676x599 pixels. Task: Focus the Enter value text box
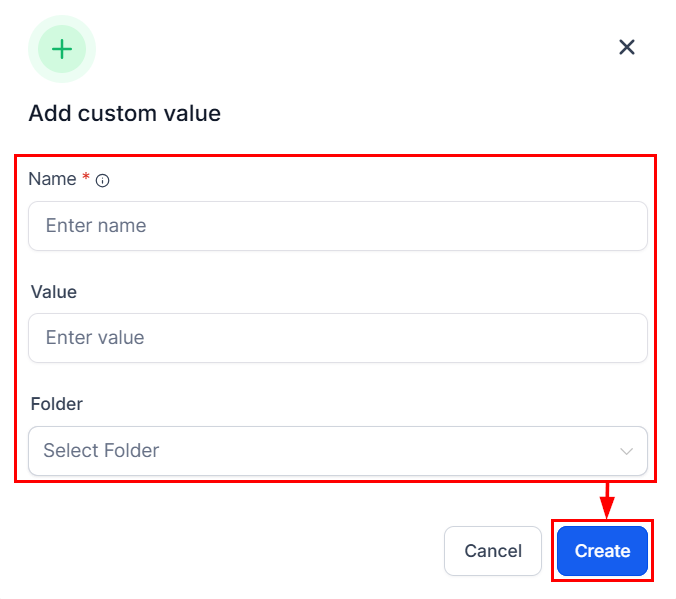click(x=337, y=338)
